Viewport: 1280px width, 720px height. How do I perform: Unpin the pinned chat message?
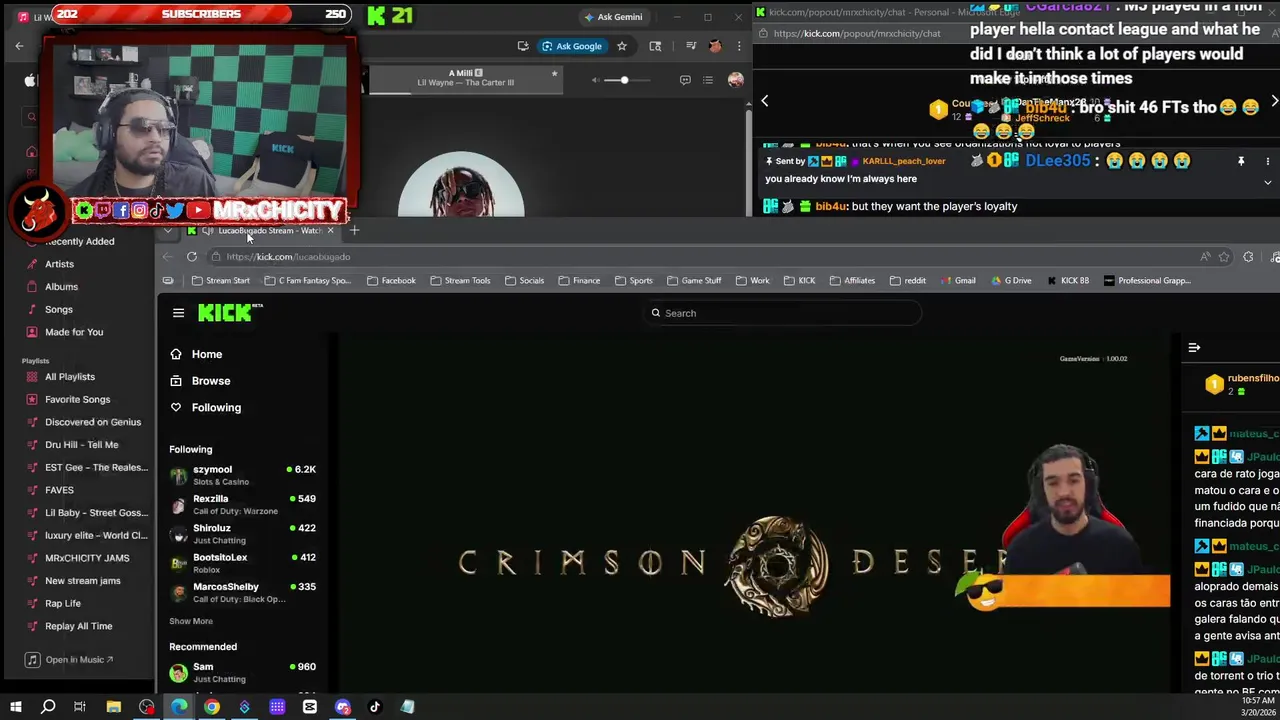point(1241,161)
